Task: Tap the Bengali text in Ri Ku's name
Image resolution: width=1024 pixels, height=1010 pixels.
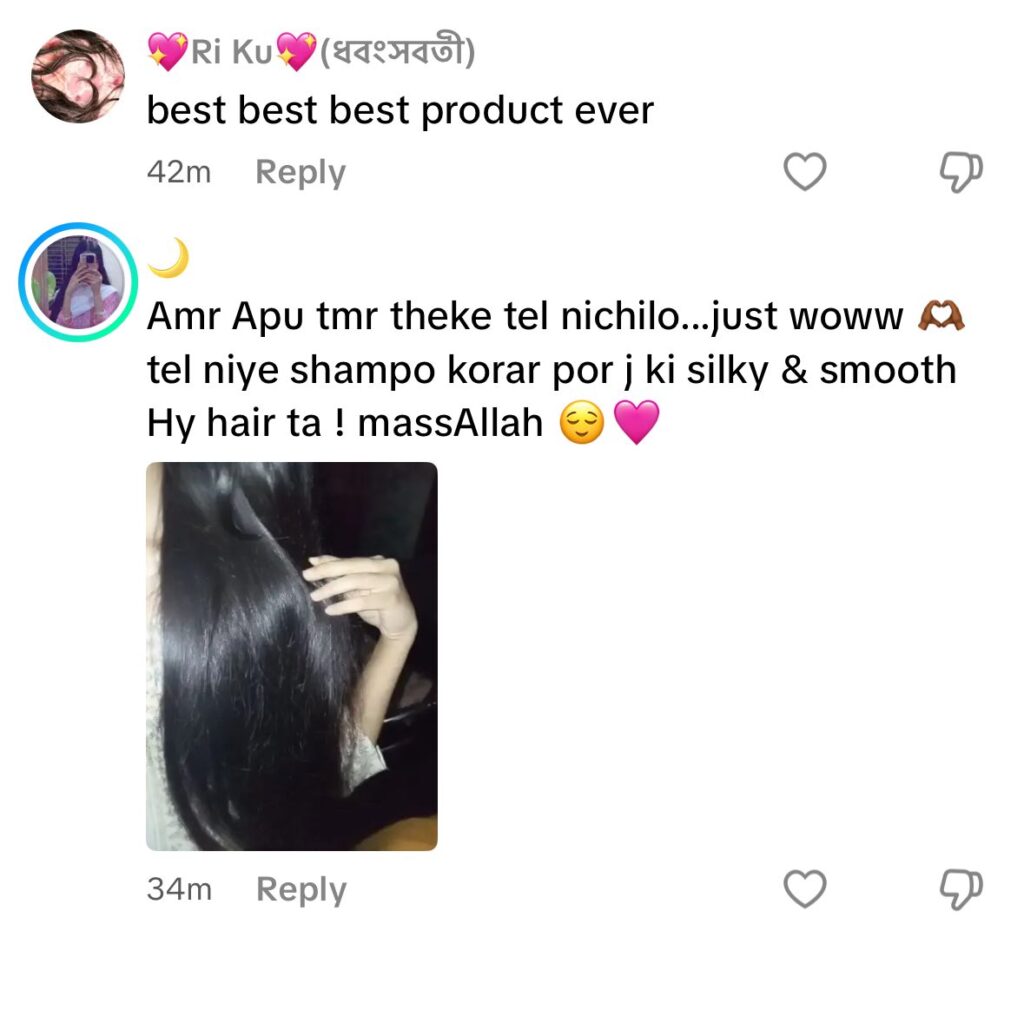Action: tap(397, 52)
